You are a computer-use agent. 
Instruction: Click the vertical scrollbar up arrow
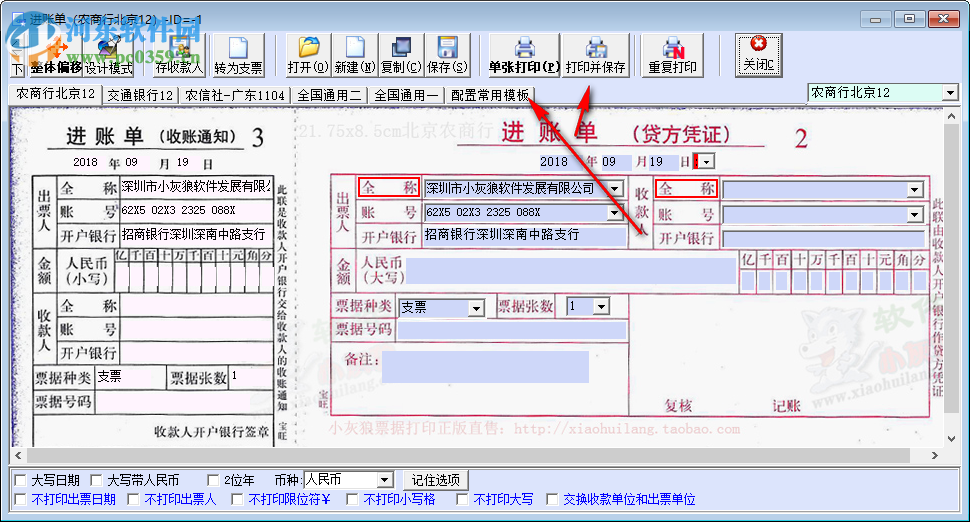[x=951, y=116]
